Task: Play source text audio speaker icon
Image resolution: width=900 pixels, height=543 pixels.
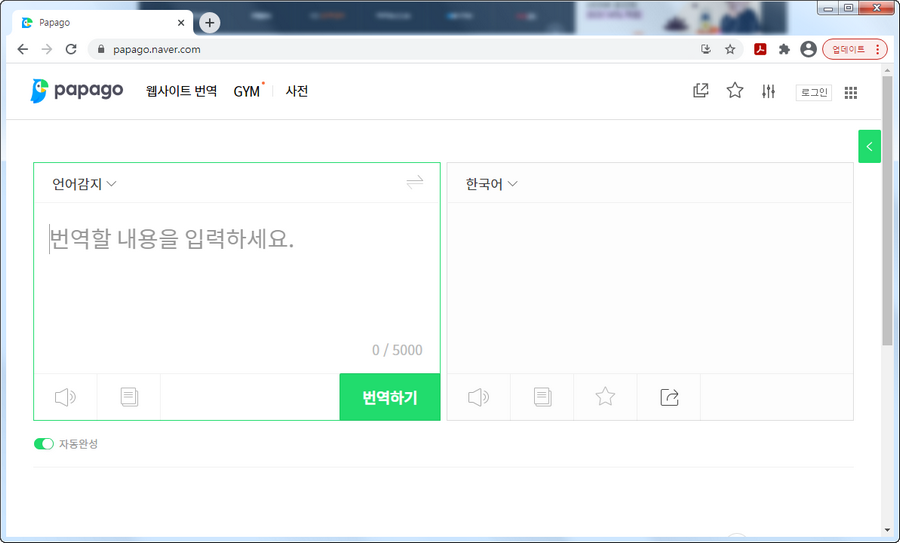Action: click(65, 397)
